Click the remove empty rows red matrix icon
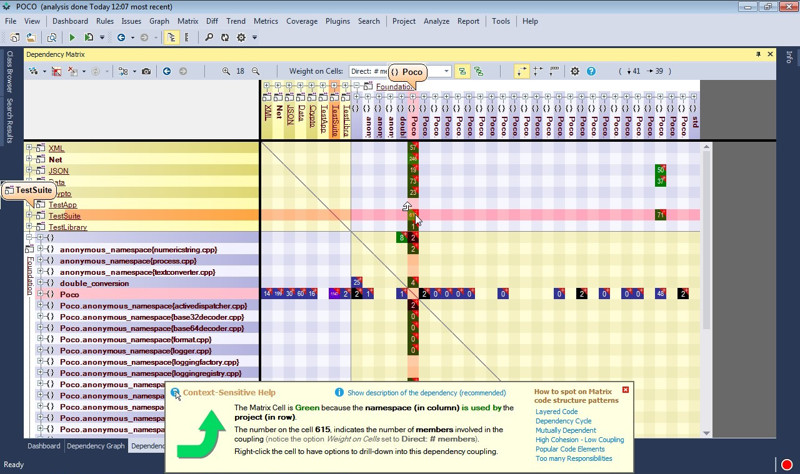 57,71
